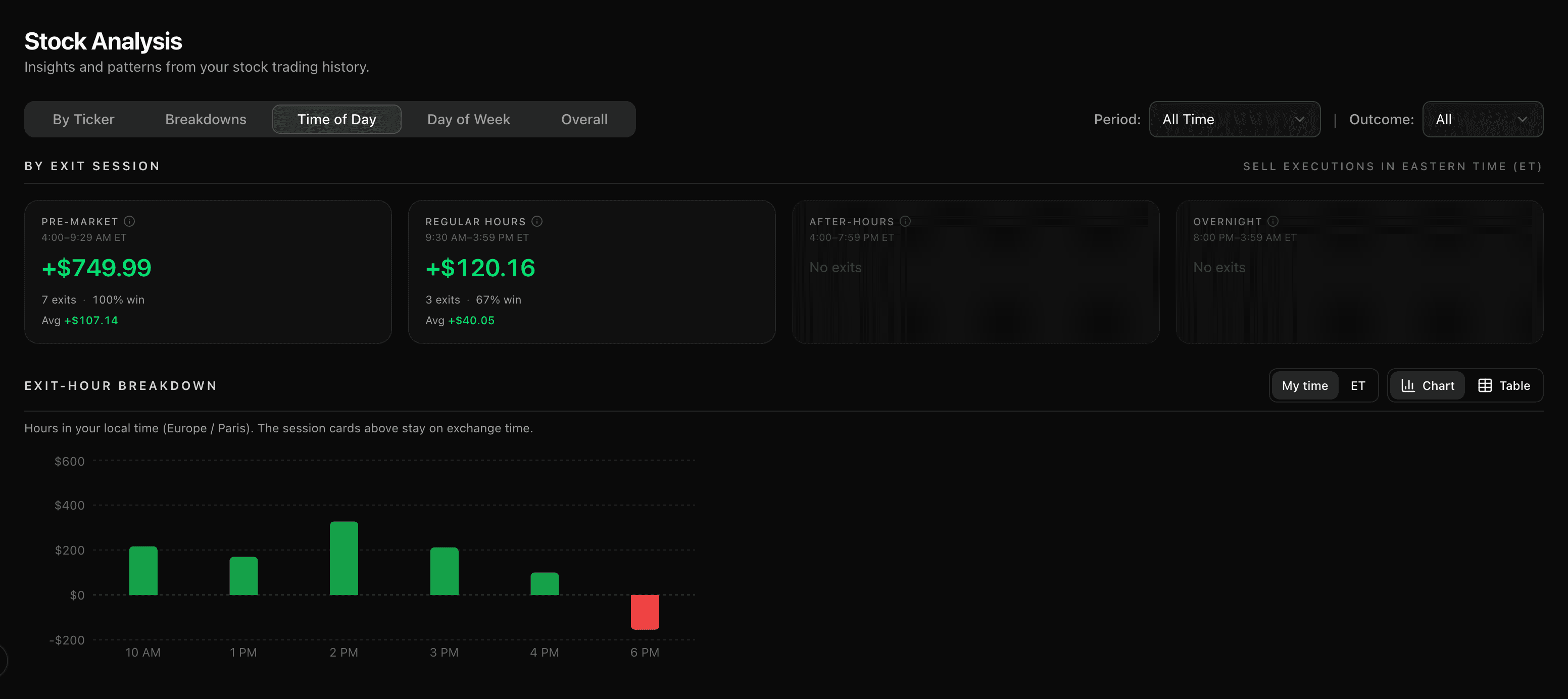Click the 2 PM axis label
This screenshot has height=699, width=1568.
(344, 652)
